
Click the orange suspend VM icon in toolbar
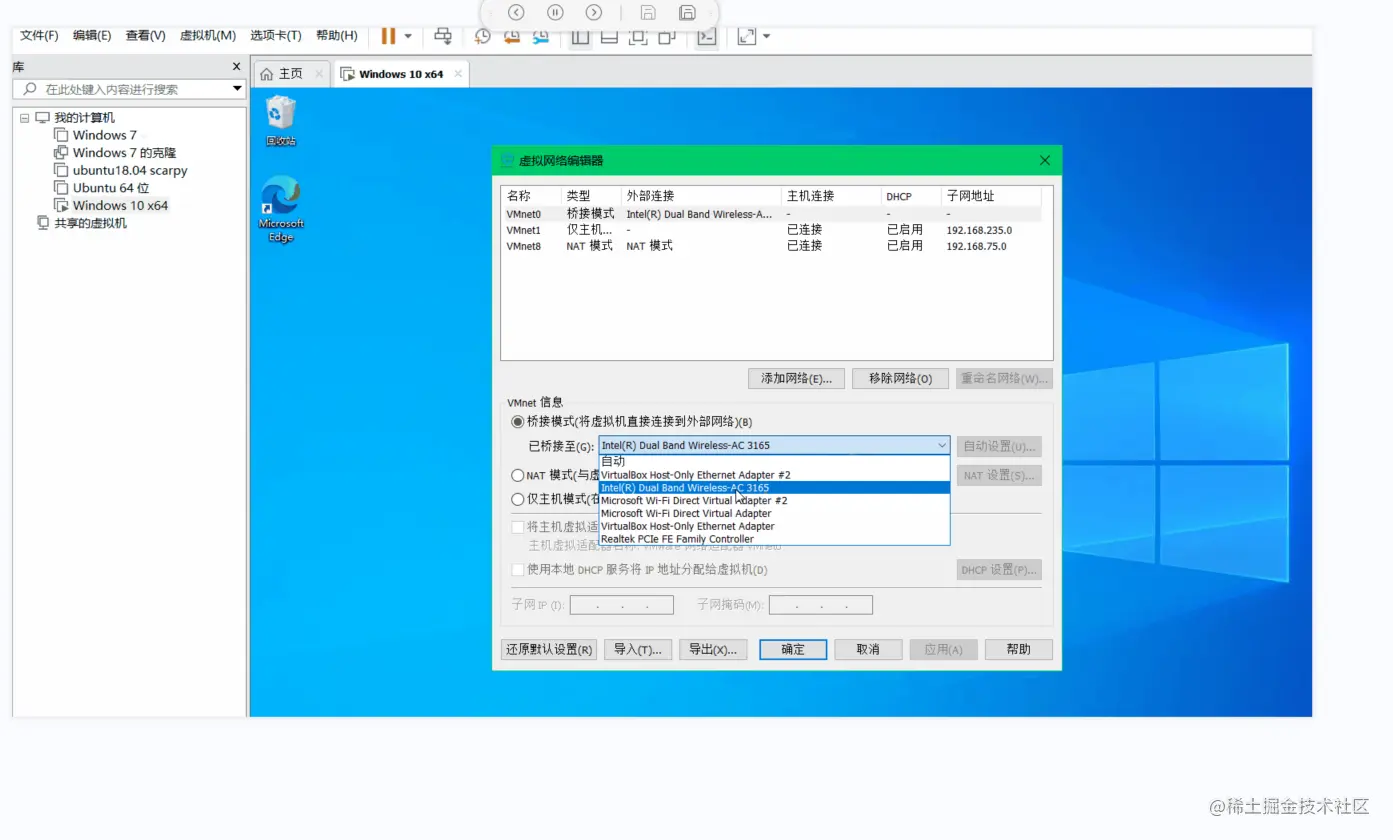tap(388, 36)
